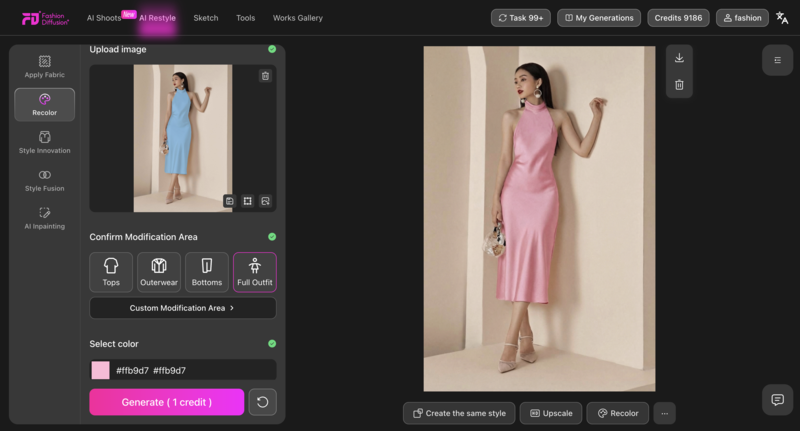Delete the generated result image

679,85
